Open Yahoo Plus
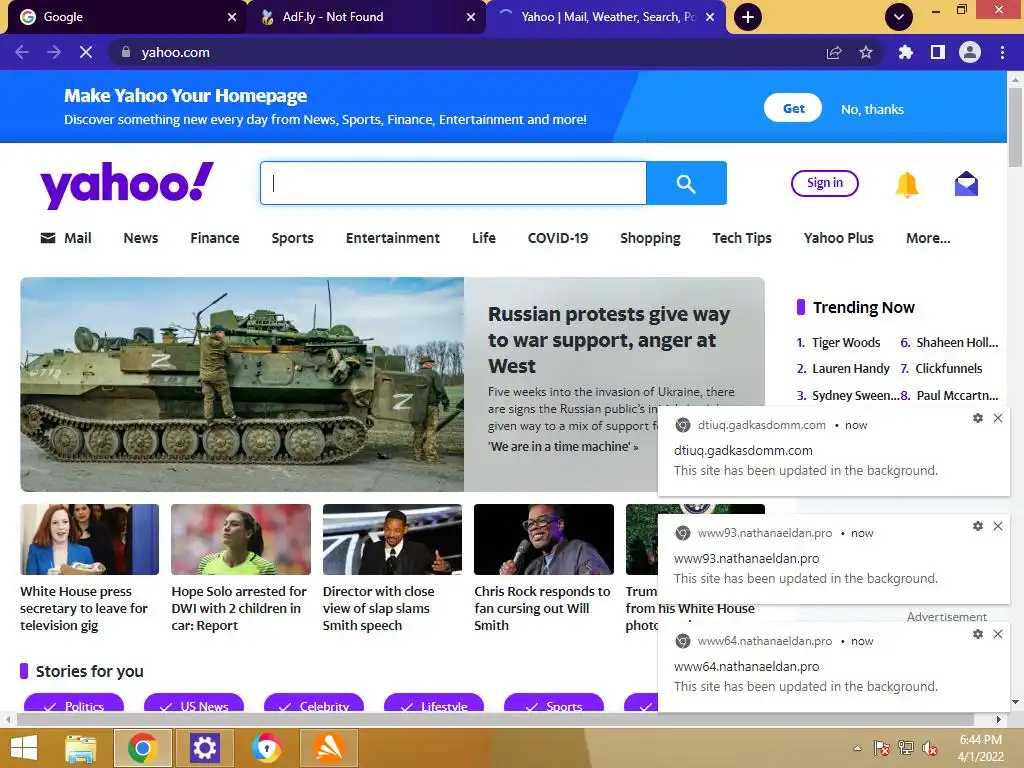1024x768 pixels. [839, 238]
